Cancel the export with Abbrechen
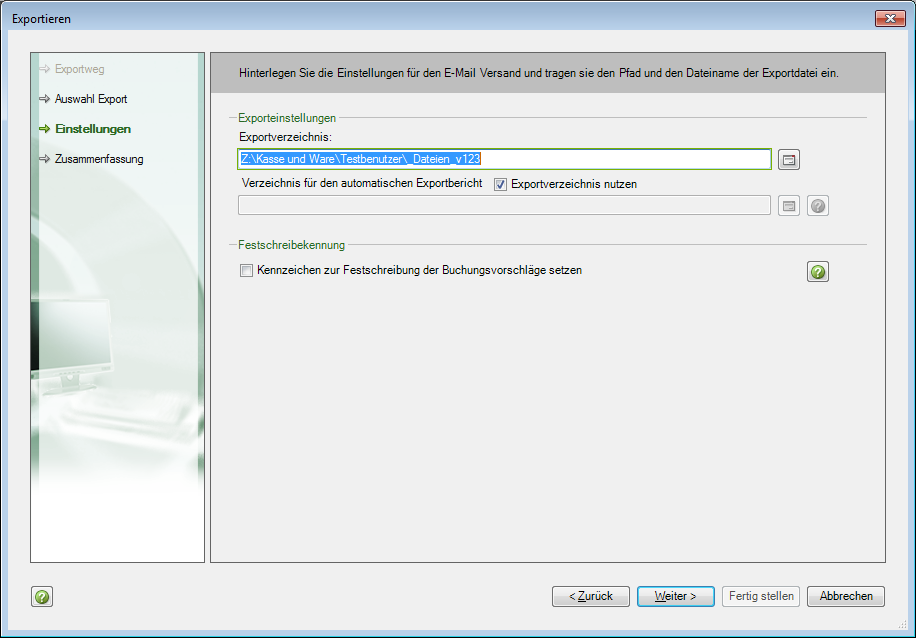 846,596
